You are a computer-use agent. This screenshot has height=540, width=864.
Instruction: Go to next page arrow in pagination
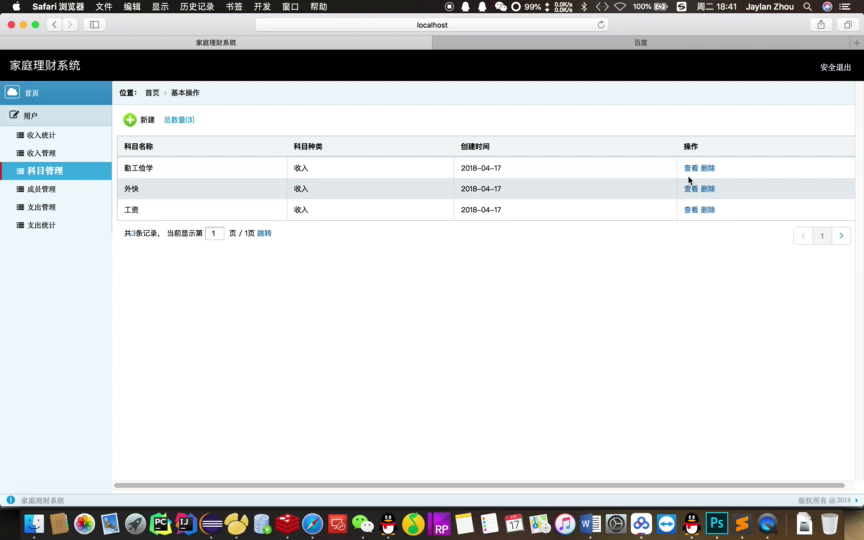[841, 236]
